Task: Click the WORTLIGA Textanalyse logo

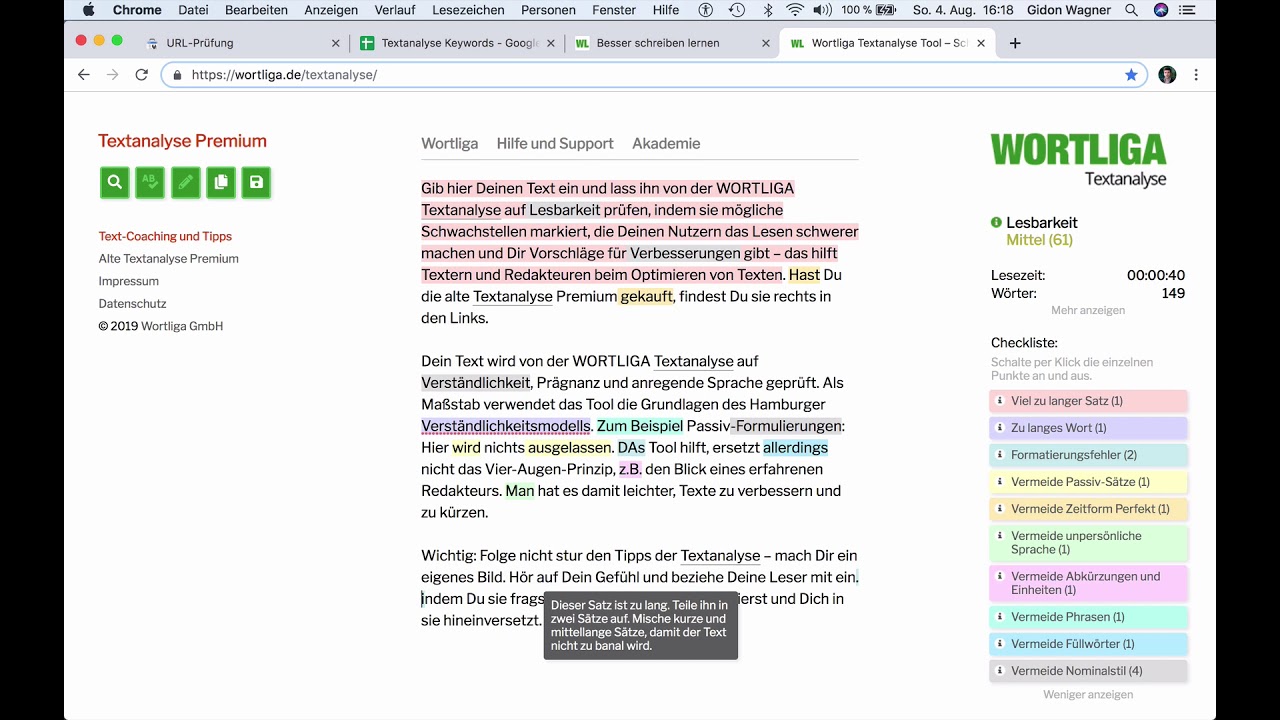Action: point(1078,160)
